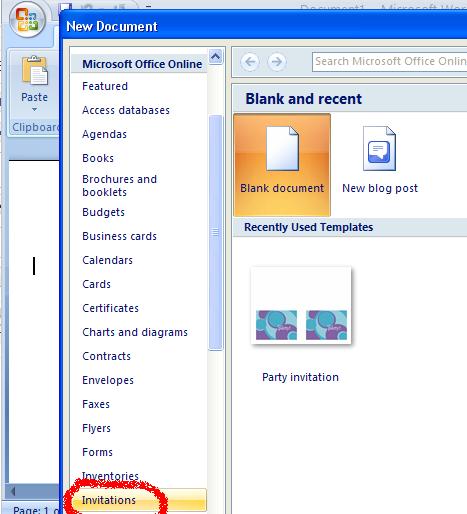Viewport: 467px width, 514px height.
Task: Expand the Paste dropdown arrow
Action: pos(34,110)
